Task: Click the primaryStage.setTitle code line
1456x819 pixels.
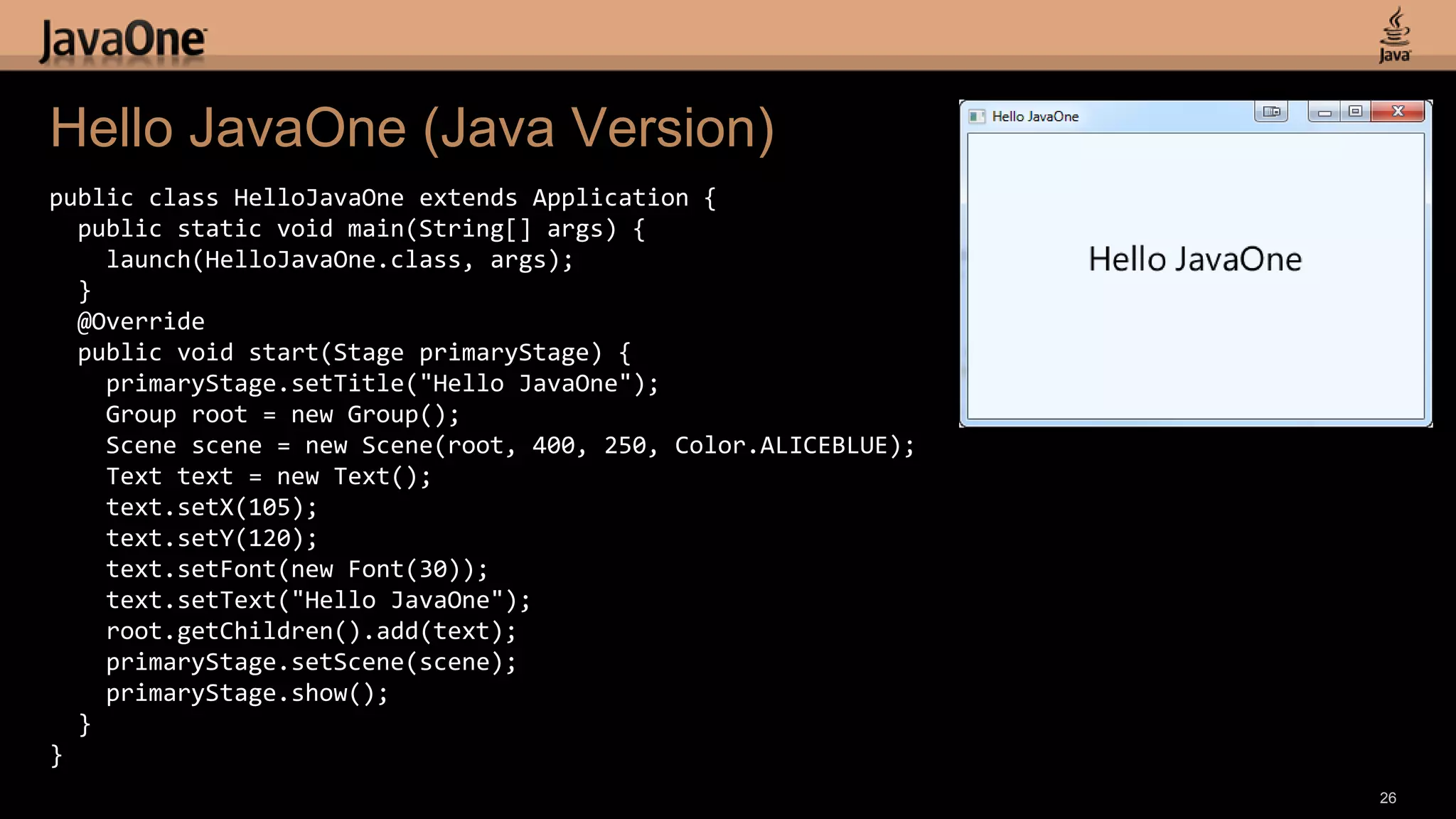Action: click(x=382, y=384)
